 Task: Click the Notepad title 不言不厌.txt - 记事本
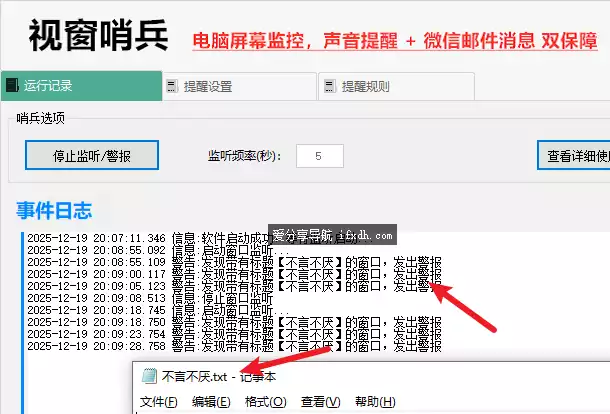pos(219,377)
